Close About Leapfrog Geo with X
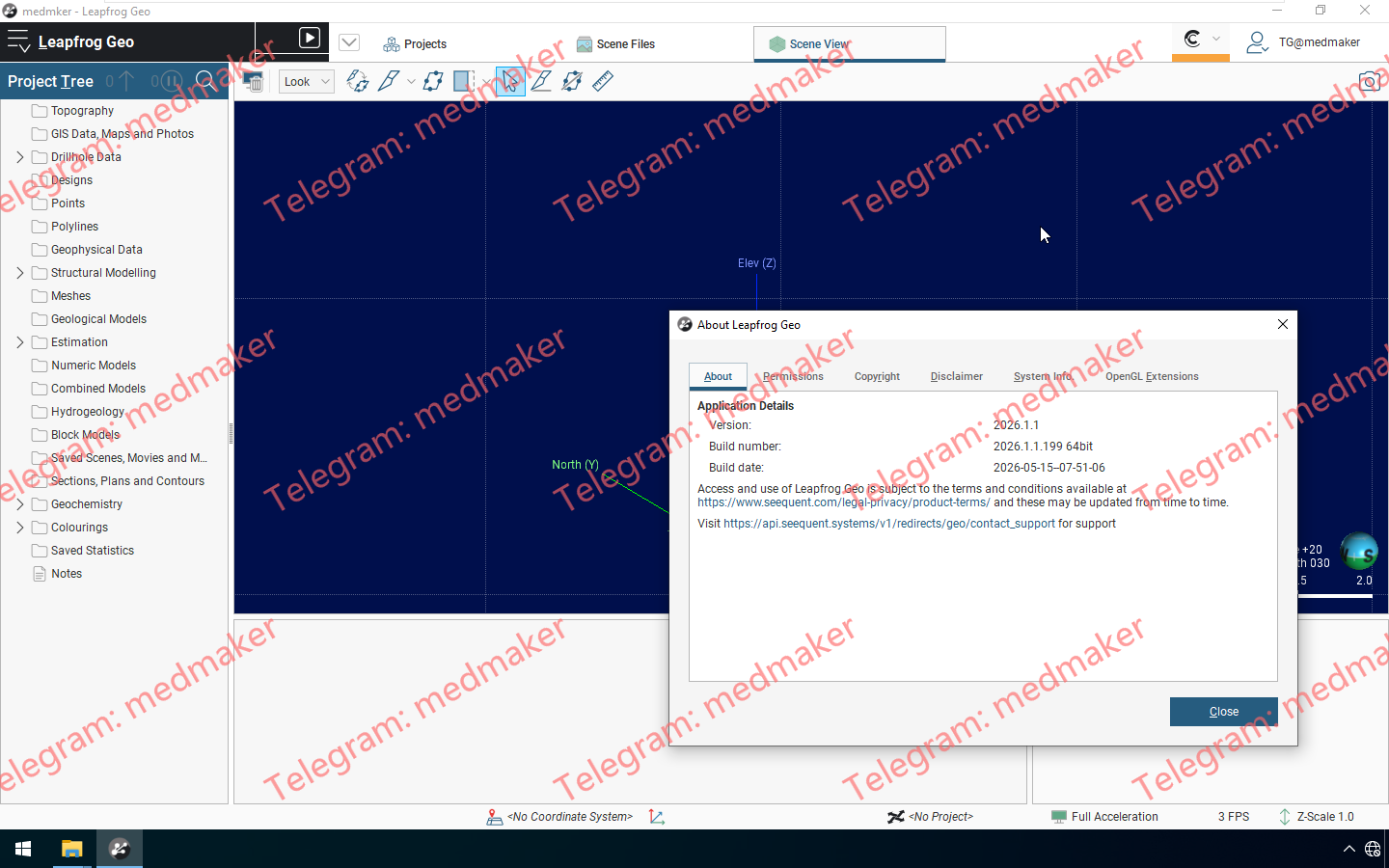The width and height of the screenshot is (1389, 868). 1283,324
